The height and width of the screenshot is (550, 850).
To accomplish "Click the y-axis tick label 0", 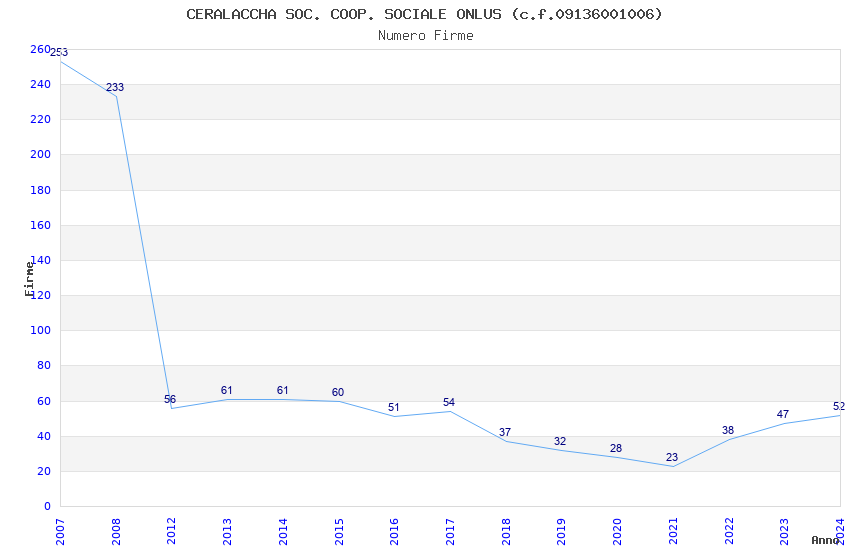I will coord(47,506).
